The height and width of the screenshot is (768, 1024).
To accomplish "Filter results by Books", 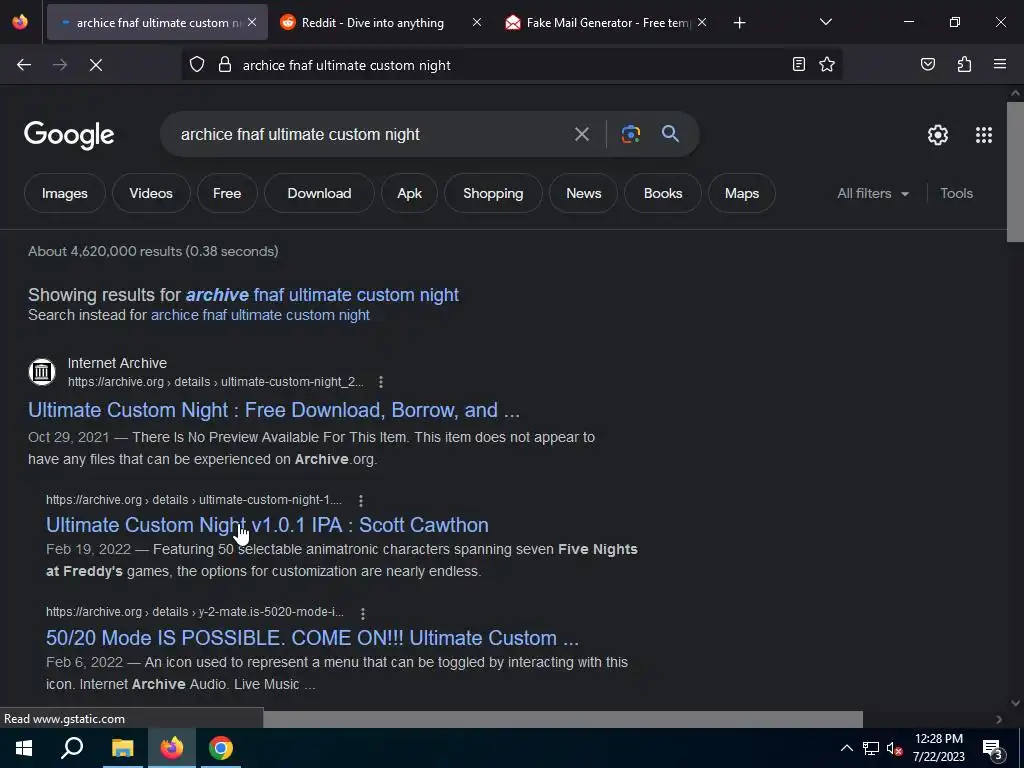I will [x=663, y=193].
